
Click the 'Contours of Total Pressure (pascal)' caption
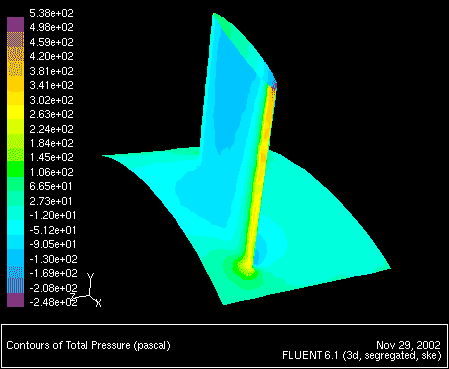pyautogui.click(x=88, y=345)
